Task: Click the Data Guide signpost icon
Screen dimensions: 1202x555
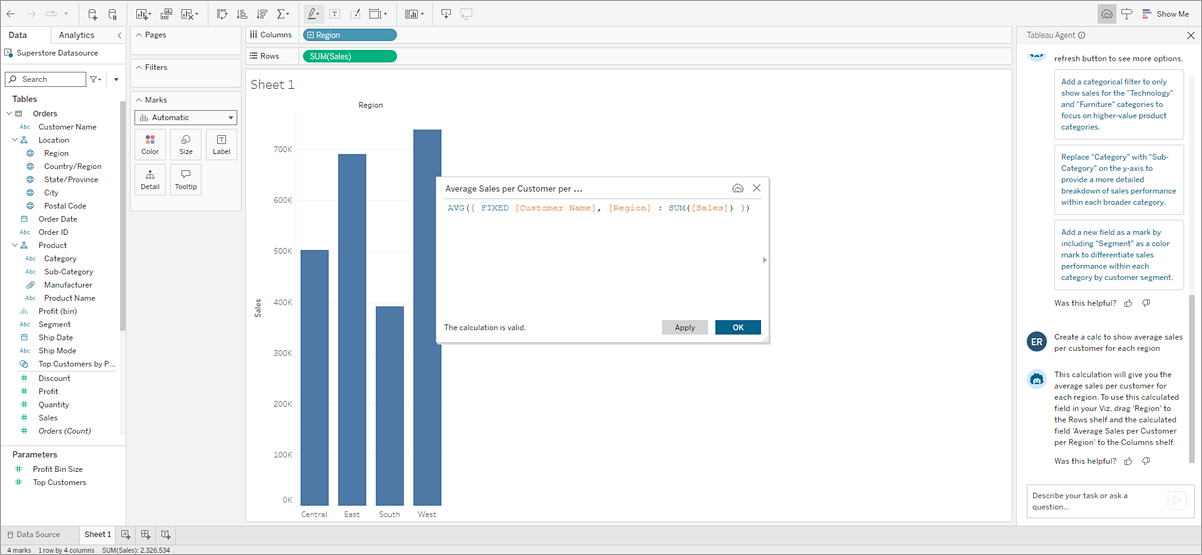Action: pyautogui.click(x=1127, y=14)
